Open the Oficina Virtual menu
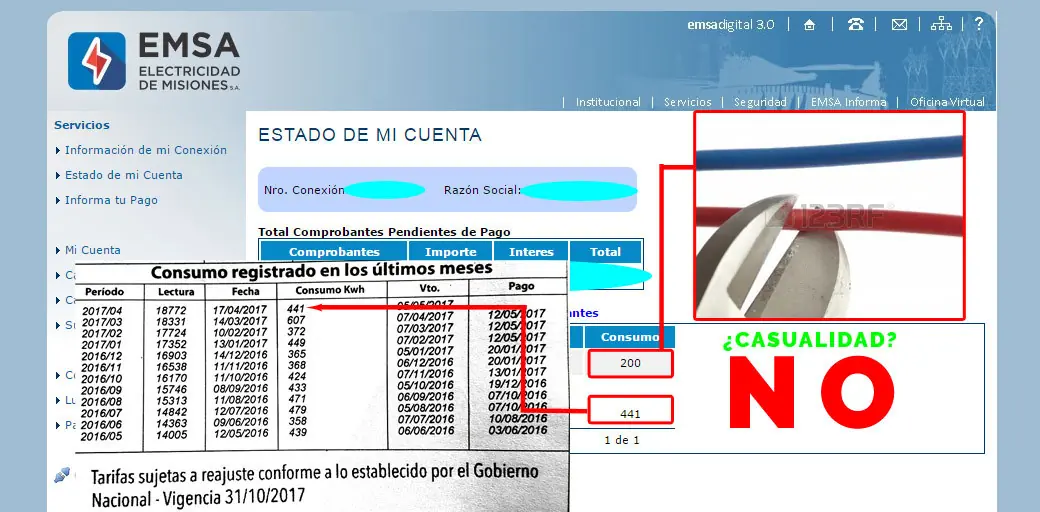1040x512 pixels. click(947, 102)
